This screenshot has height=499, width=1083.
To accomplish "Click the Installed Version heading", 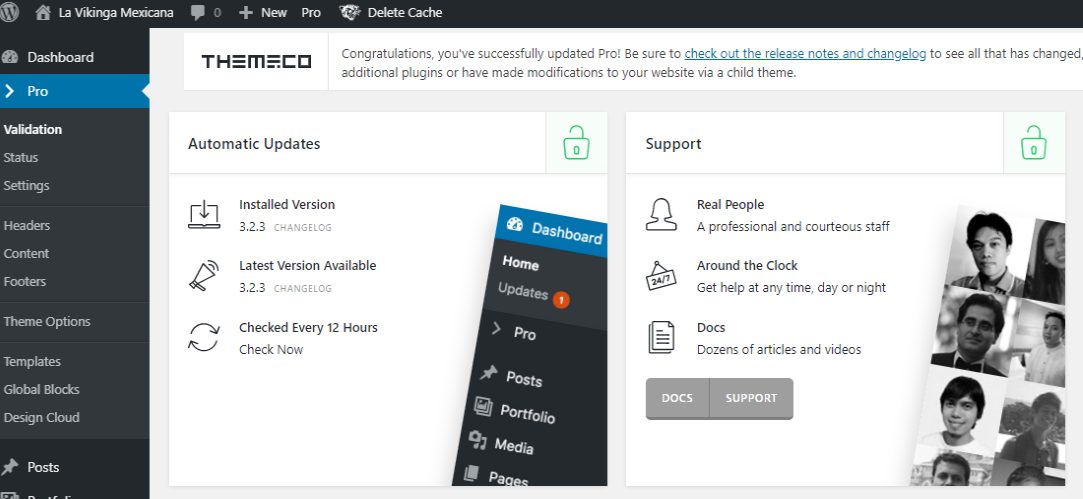I will tap(287, 205).
